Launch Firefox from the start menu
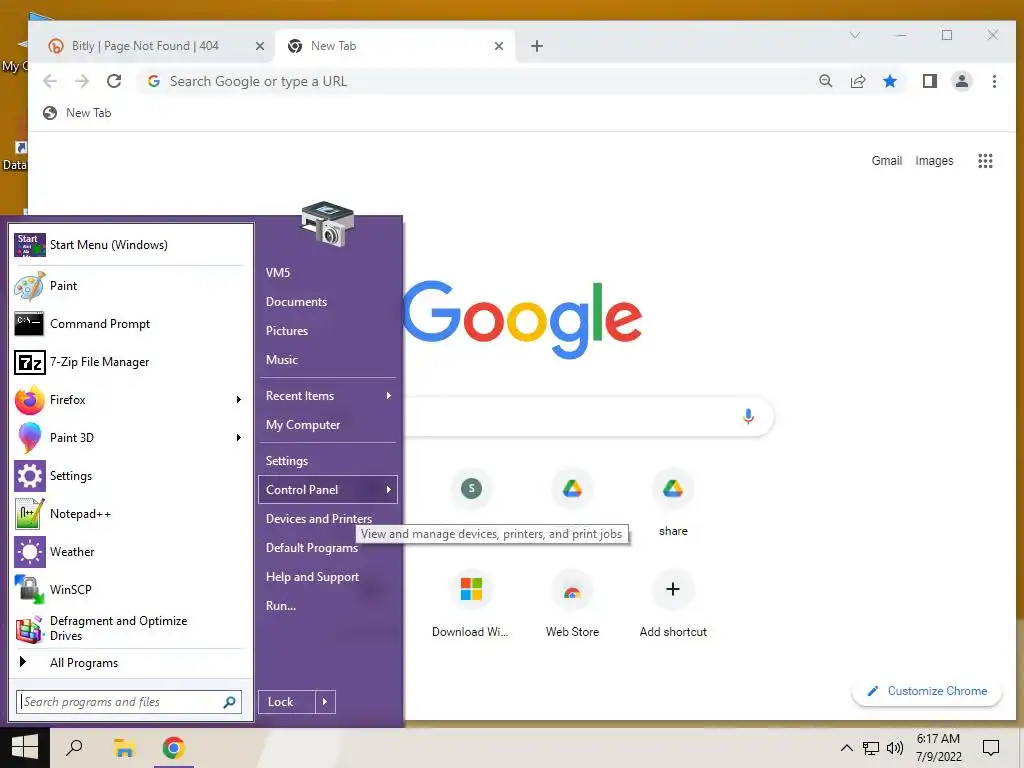This screenshot has height=768, width=1024. (129, 399)
